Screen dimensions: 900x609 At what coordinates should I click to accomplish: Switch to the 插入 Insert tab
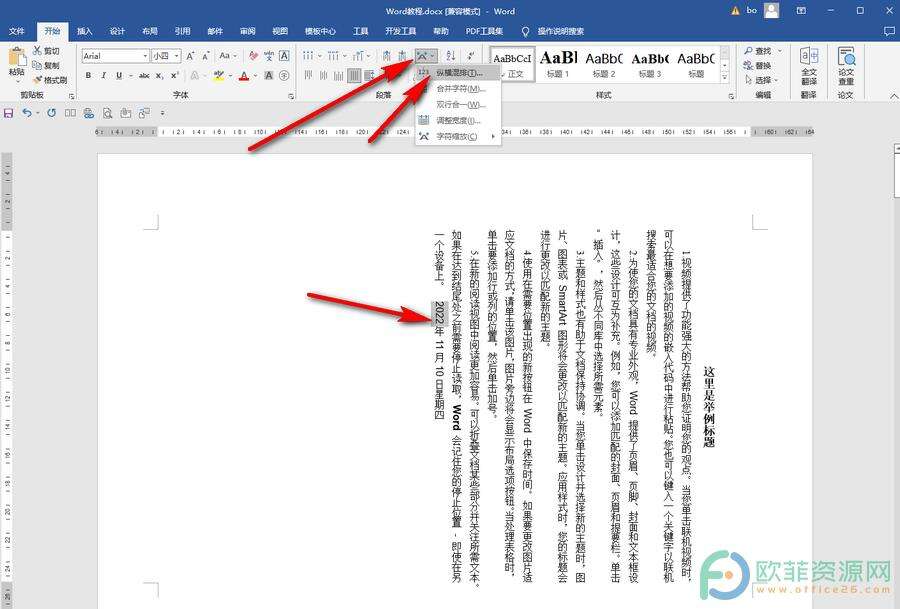click(84, 31)
